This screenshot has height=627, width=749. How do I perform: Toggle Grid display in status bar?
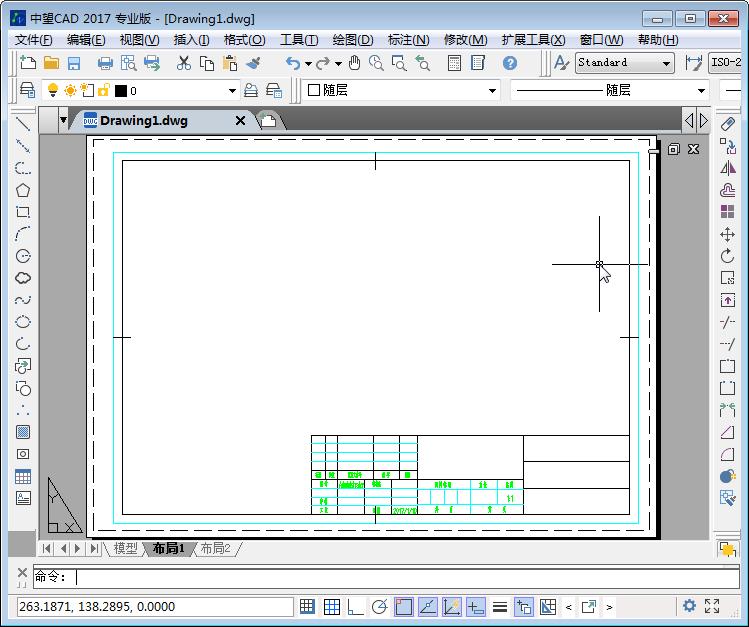pos(332,606)
